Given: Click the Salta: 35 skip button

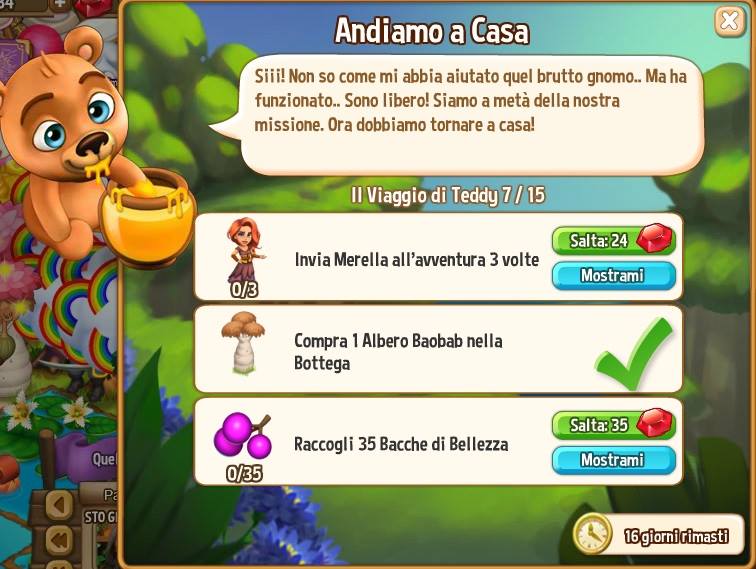Looking at the screenshot, I should [613, 425].
